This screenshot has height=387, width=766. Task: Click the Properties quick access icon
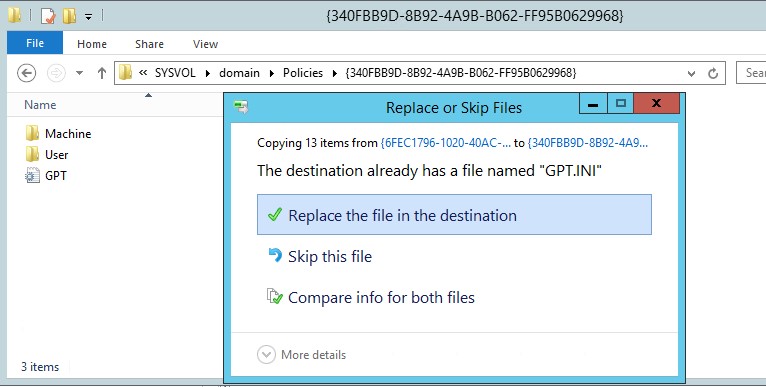[x=48, y=16]
